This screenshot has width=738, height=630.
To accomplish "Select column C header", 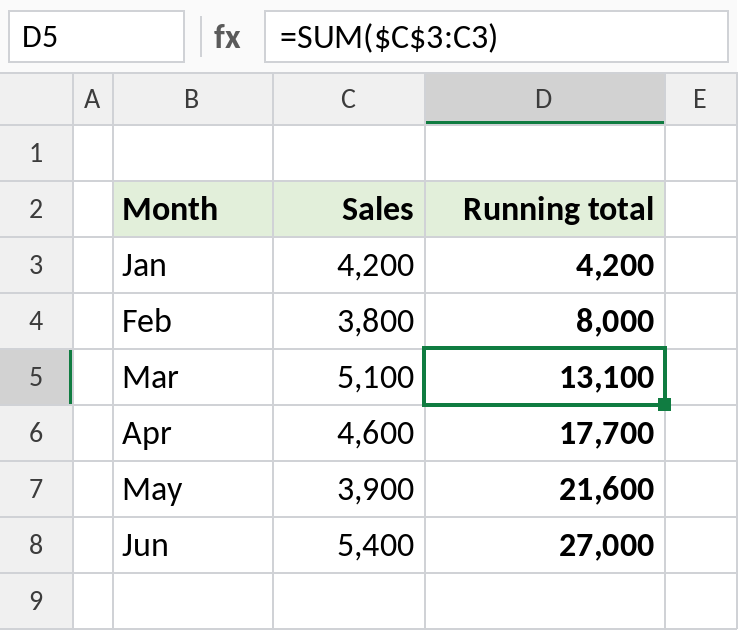I will tap(349, 99).
